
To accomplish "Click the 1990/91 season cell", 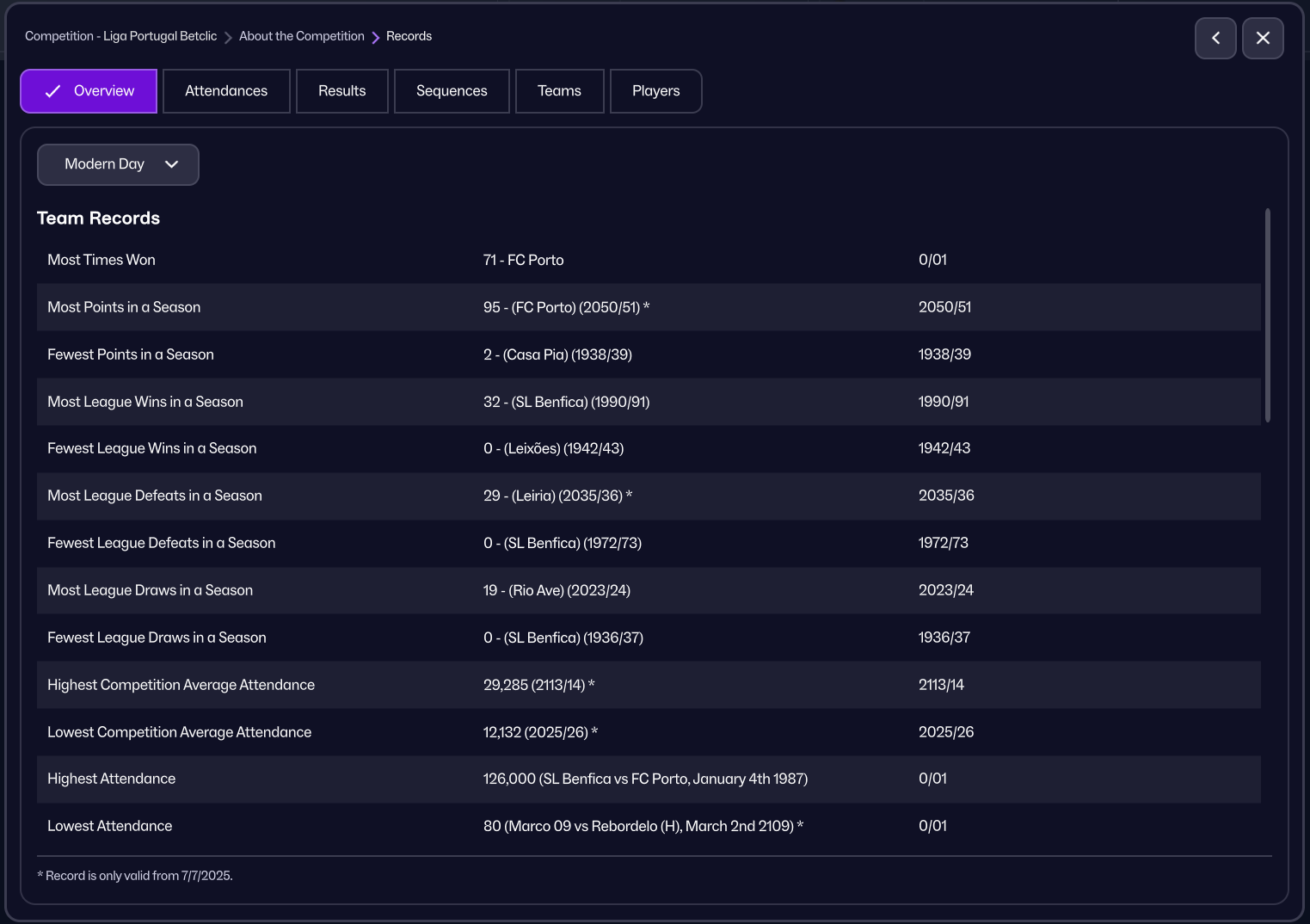I will 944,402.
